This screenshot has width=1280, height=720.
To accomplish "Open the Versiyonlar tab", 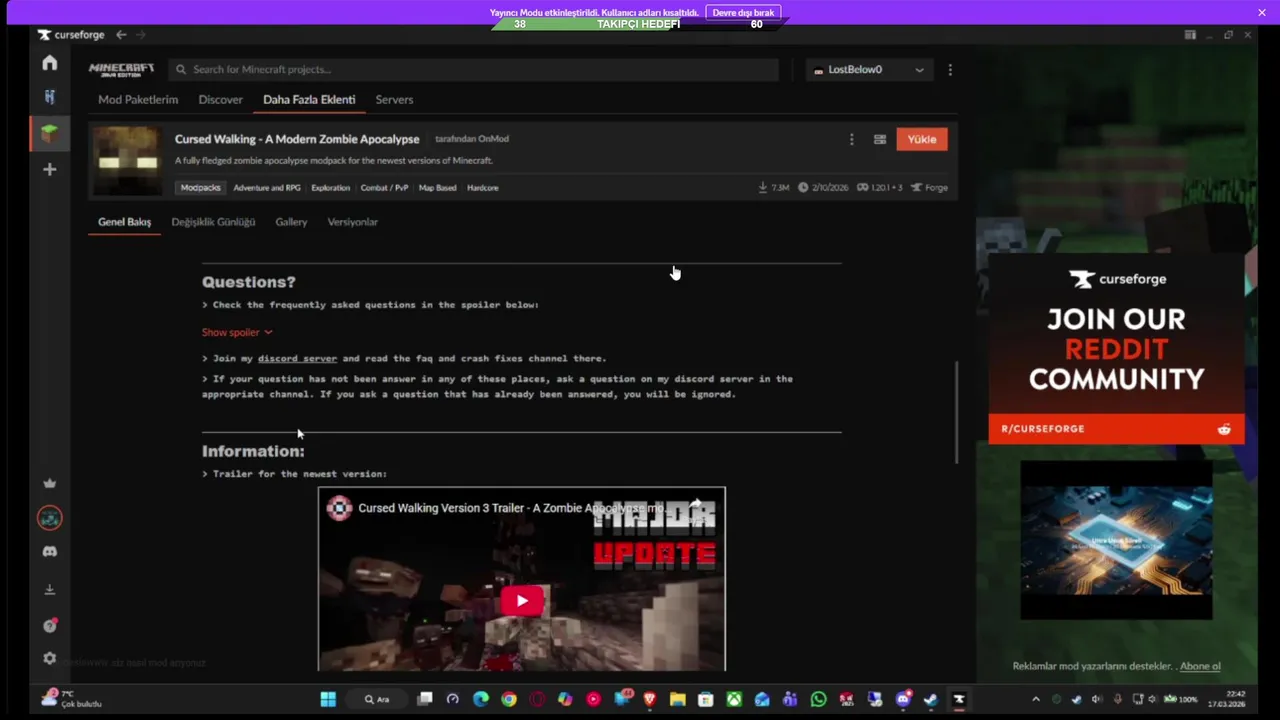I will [352, 222].
